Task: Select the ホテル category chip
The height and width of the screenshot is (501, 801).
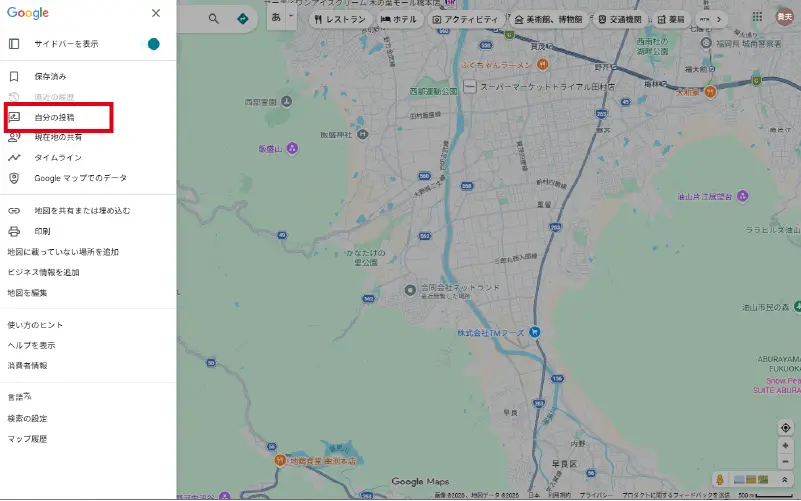Action: [x=399, y=19]
